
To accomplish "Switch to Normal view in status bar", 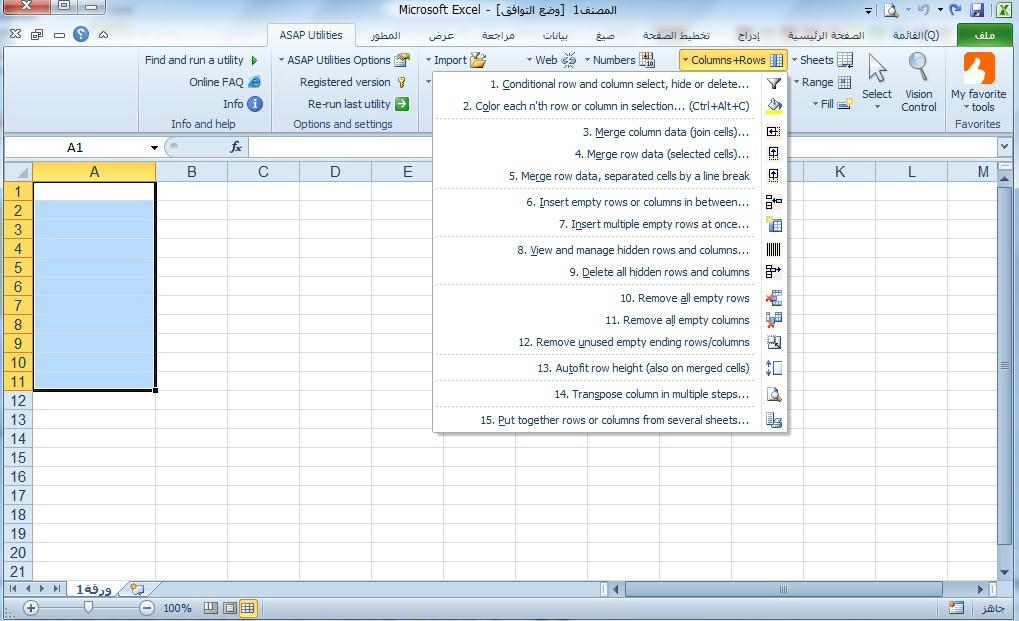I will click(248, 608).
